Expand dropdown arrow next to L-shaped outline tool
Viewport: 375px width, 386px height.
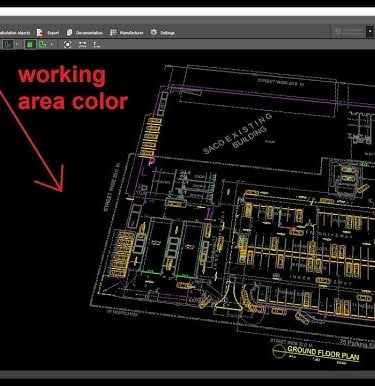pos(17,44)
